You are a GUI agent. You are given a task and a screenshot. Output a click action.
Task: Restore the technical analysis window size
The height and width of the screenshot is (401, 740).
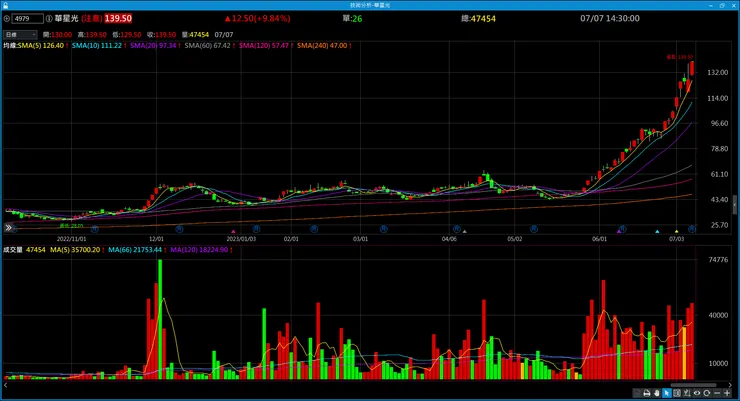coord(723,5)
